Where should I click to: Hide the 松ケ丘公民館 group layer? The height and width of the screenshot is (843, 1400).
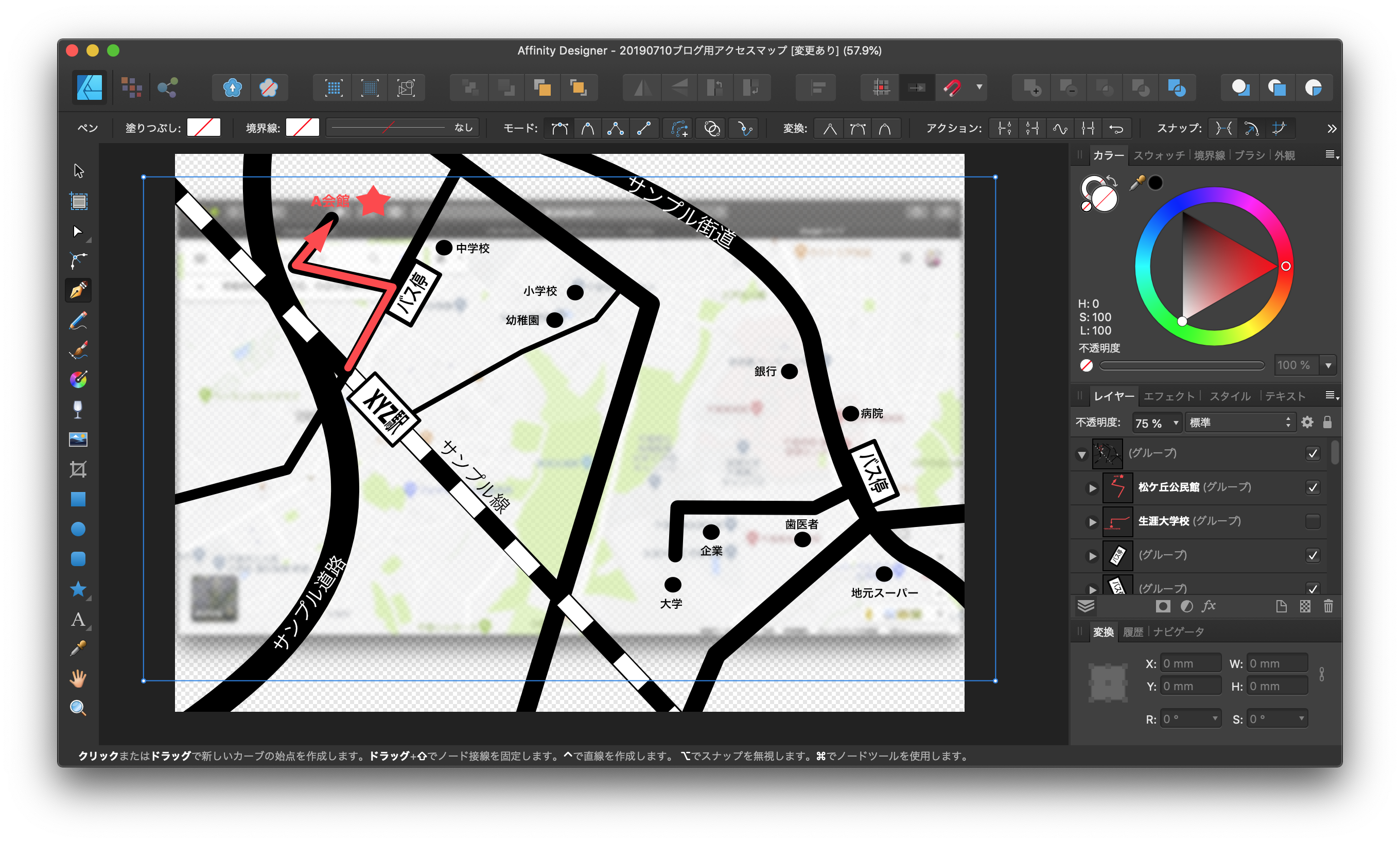pos(1312,487)
